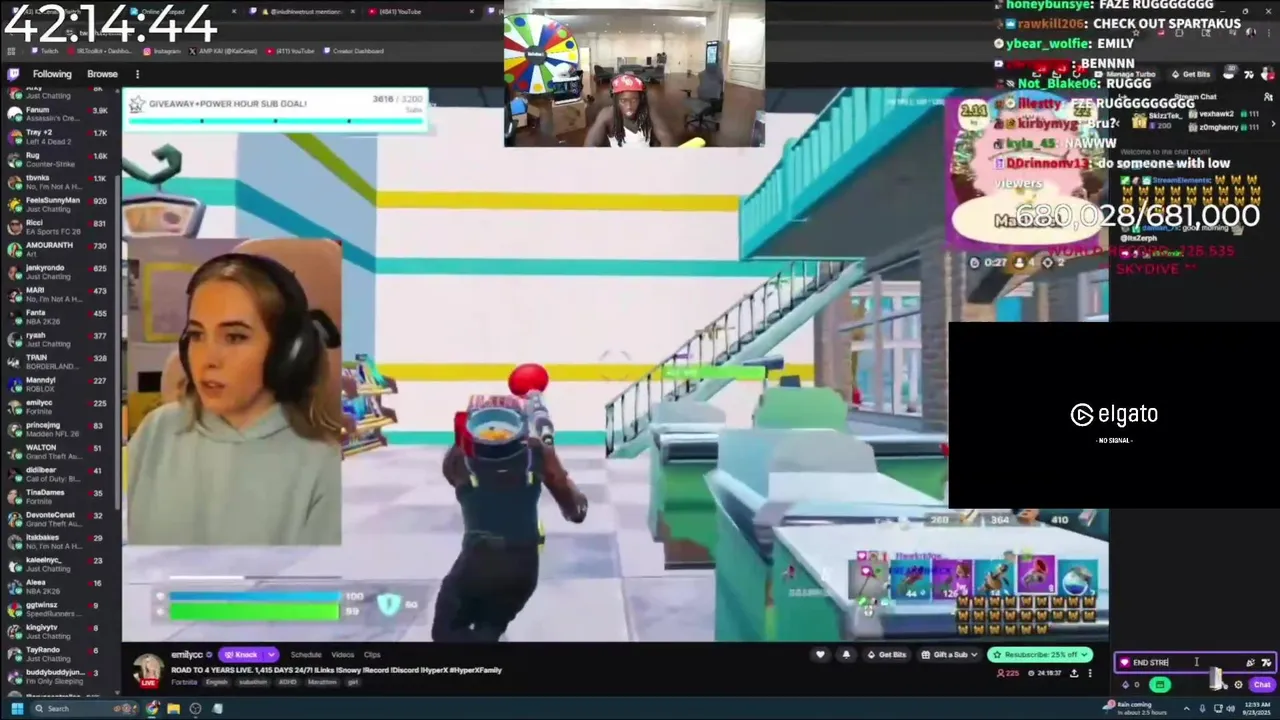
Task: Open Fanum's channel in the sidebar
Action: point(60,114)
